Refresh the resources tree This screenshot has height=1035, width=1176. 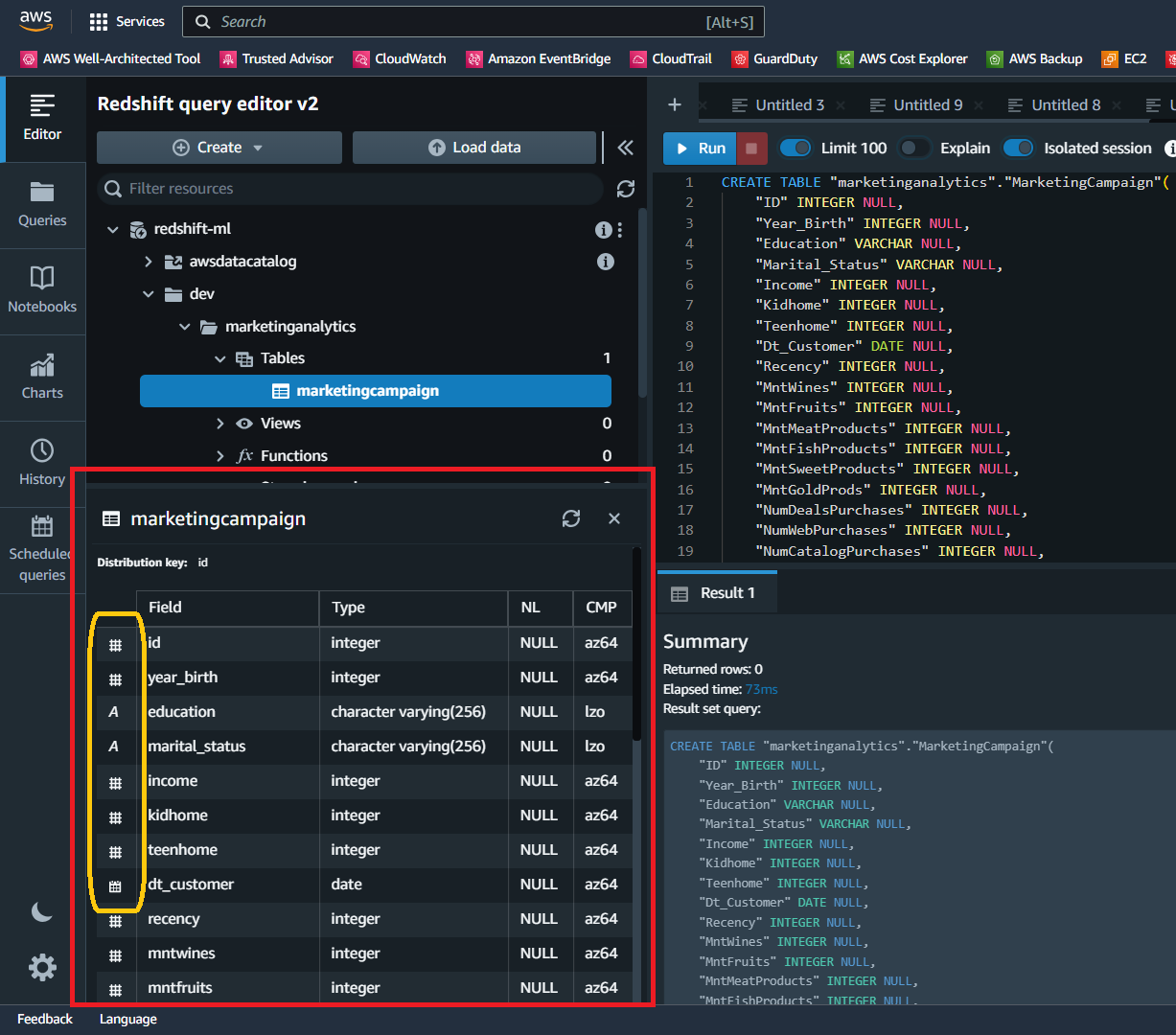tap(626, 189)
